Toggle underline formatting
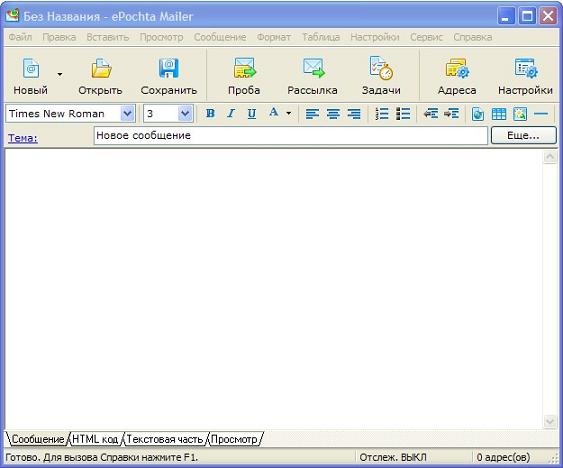This screenshot has height=468, width=563. pyautogui.click(x=252, y=113)
